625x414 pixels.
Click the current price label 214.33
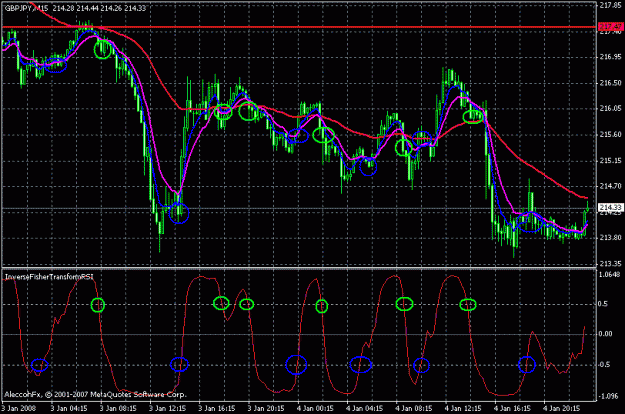click(611, 208)
